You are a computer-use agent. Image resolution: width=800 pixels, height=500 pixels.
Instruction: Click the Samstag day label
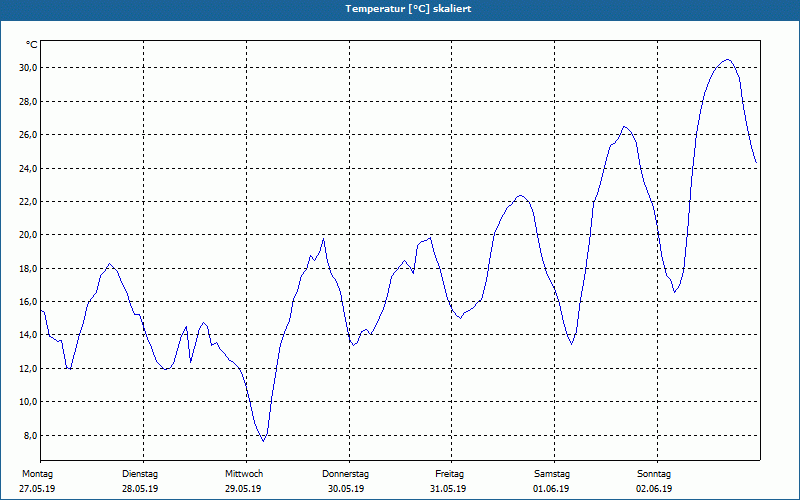pos(552,474)
